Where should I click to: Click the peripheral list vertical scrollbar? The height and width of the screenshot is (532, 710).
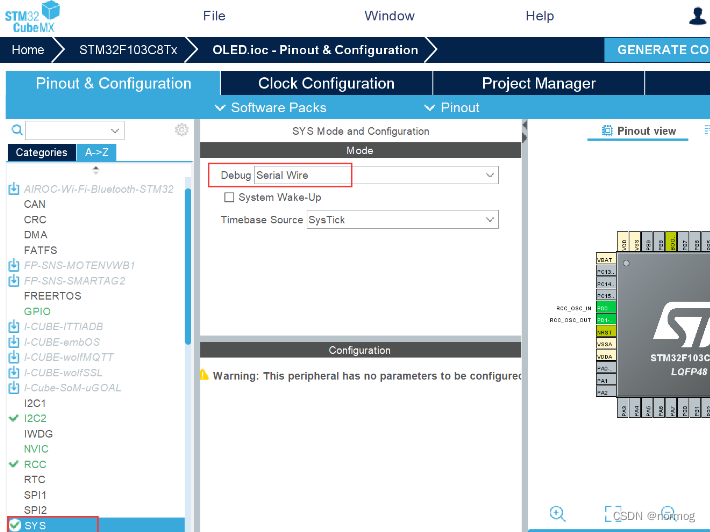(188, 266)
